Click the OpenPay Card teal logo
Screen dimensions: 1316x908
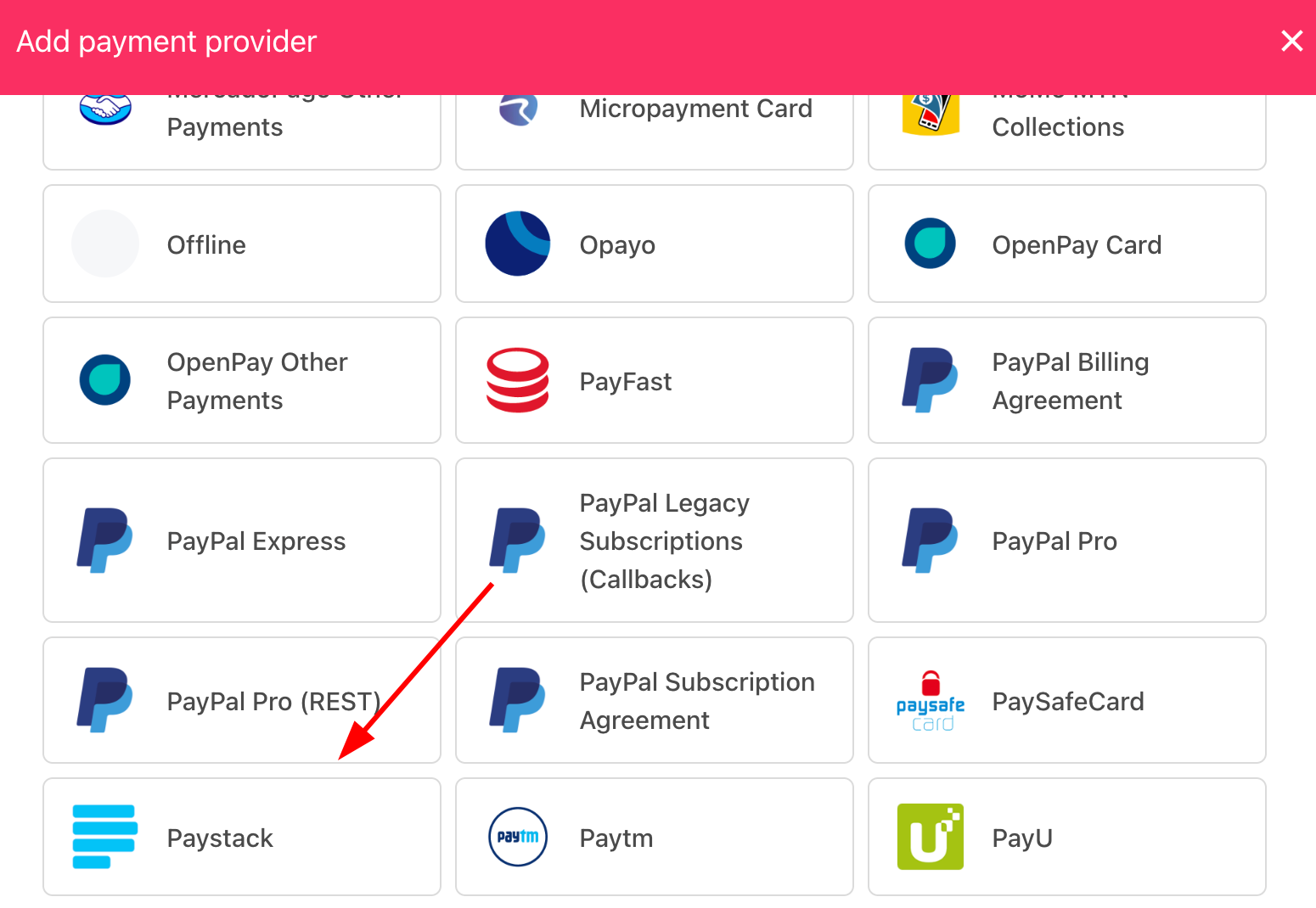click(x=931, y=244)
